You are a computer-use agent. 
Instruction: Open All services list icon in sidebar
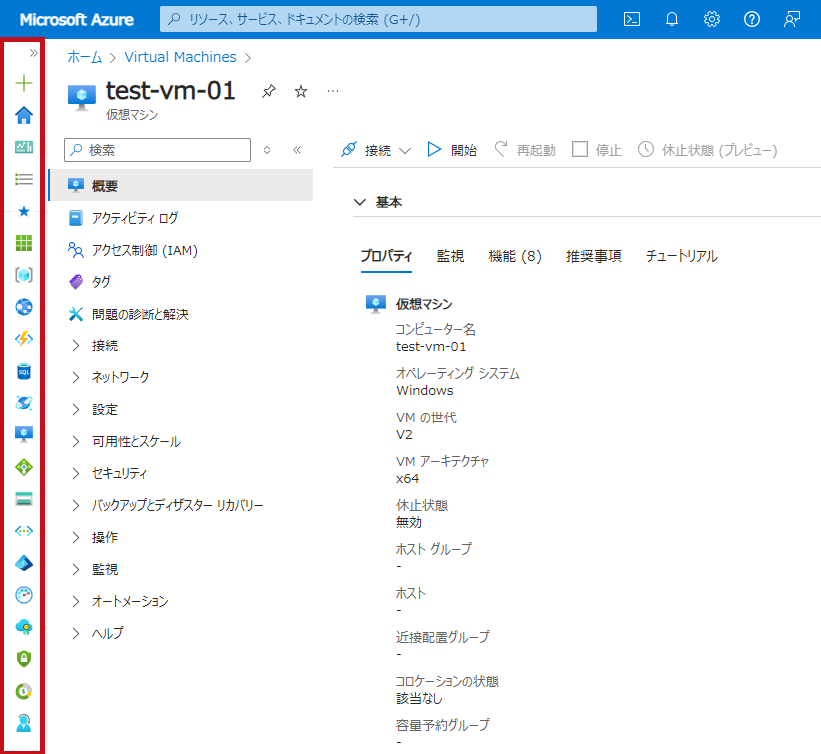(24, 180)
